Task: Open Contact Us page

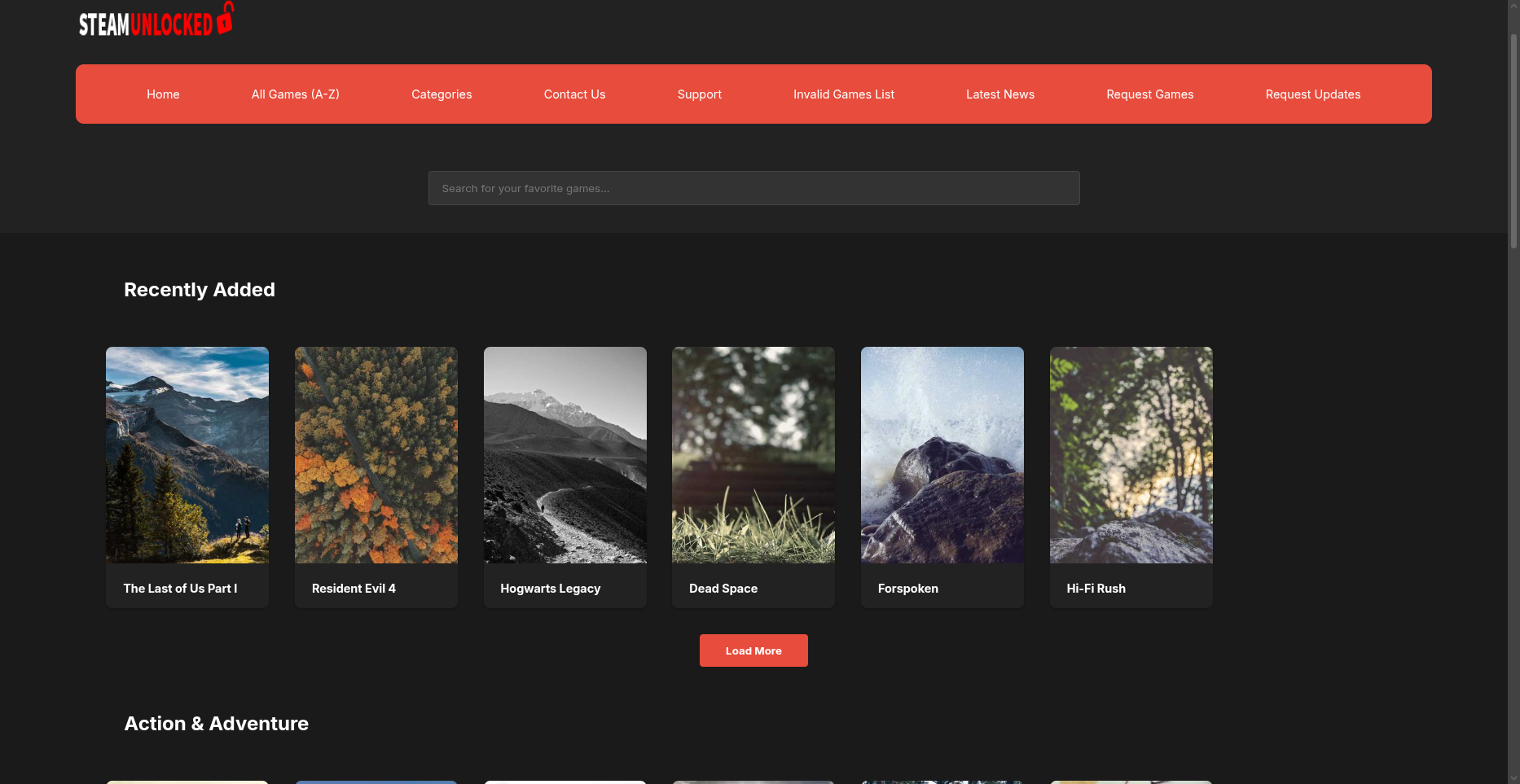Action: [574, 94]
